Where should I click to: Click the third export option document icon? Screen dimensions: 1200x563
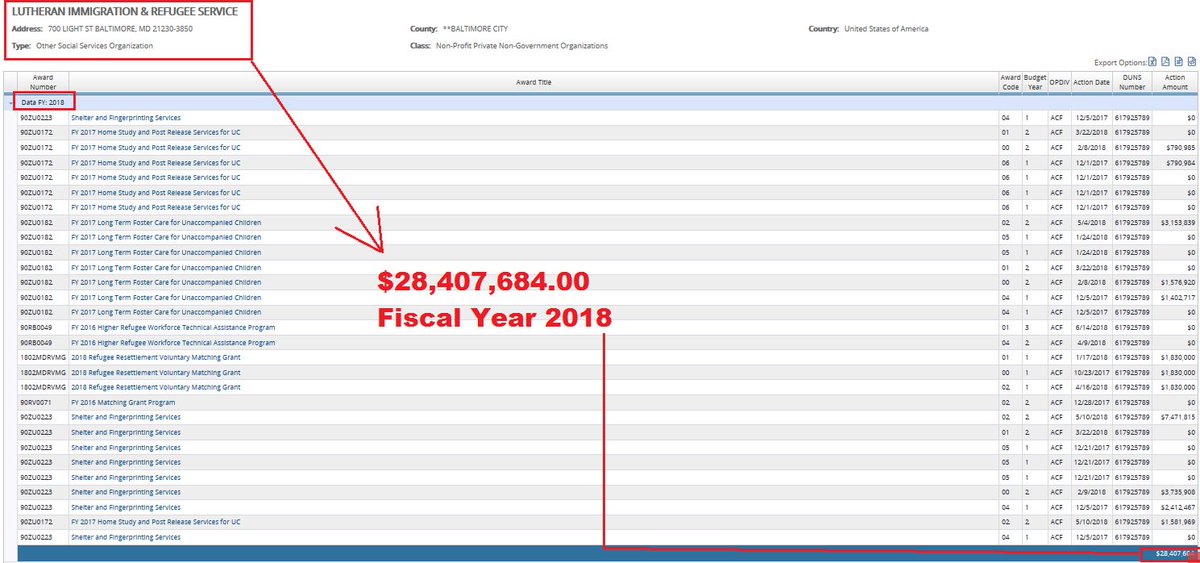tap(1178, 62)
